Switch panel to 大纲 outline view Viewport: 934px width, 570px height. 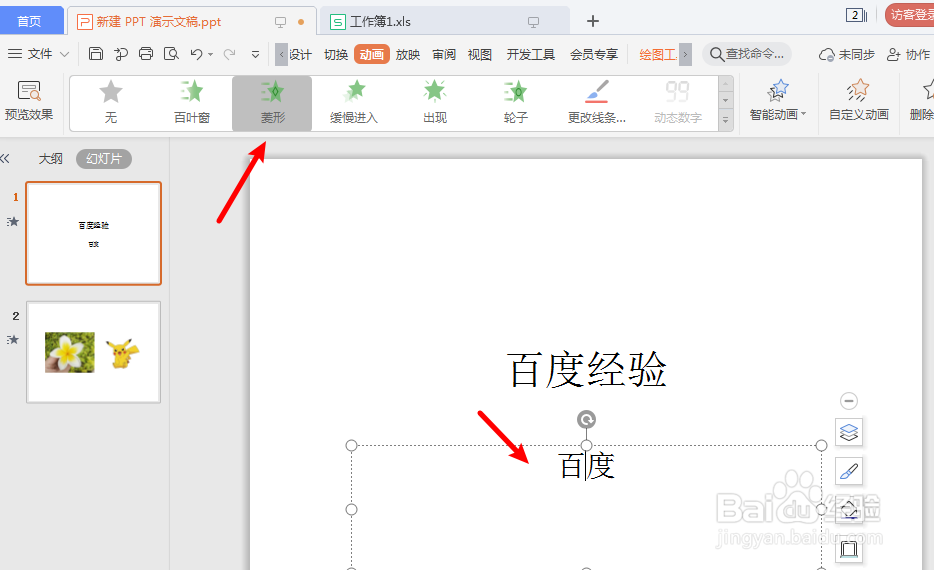pos(51,158)
